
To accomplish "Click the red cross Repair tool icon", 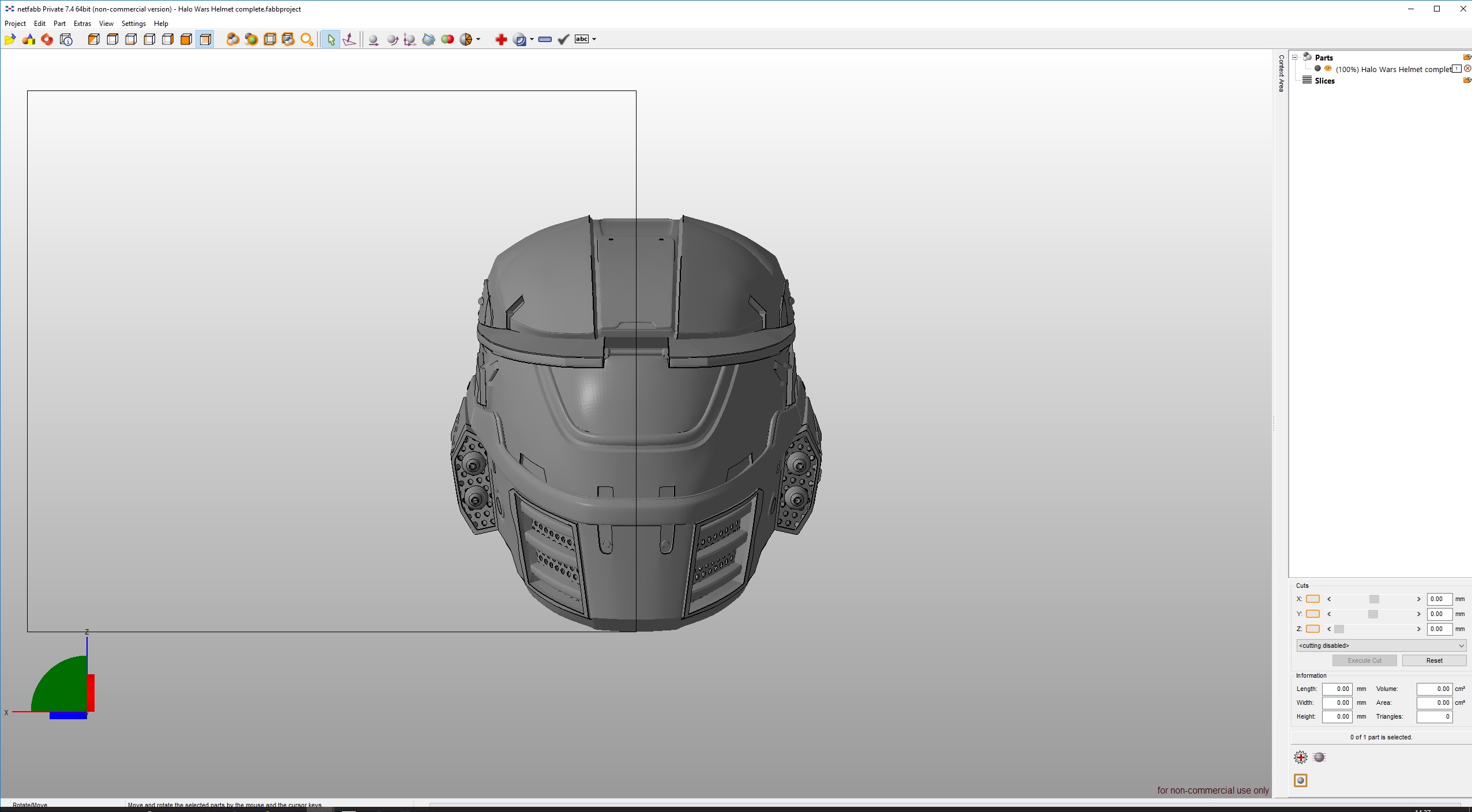I will pos(500,39).
